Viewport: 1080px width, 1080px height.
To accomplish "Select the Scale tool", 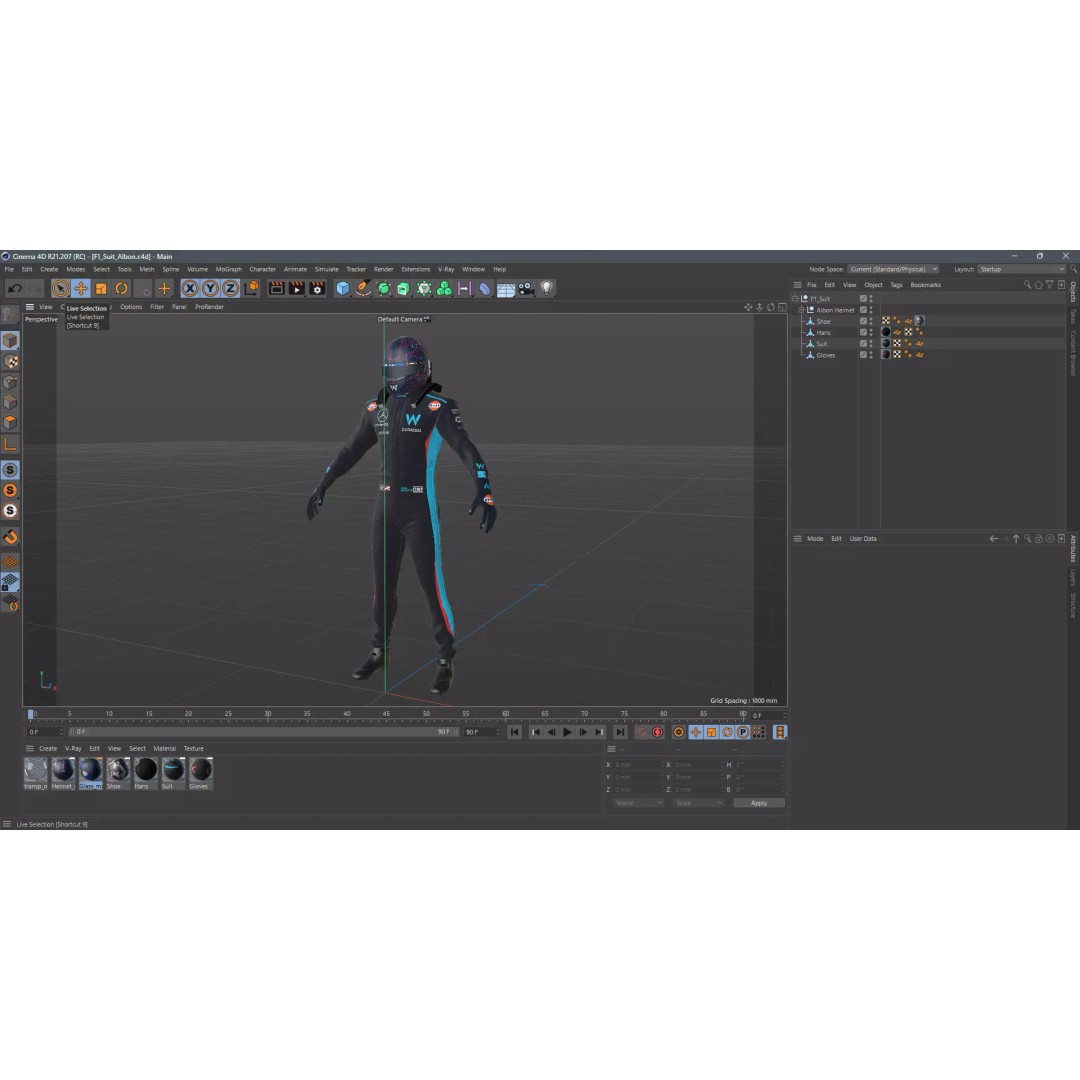I will click(99, 289).
